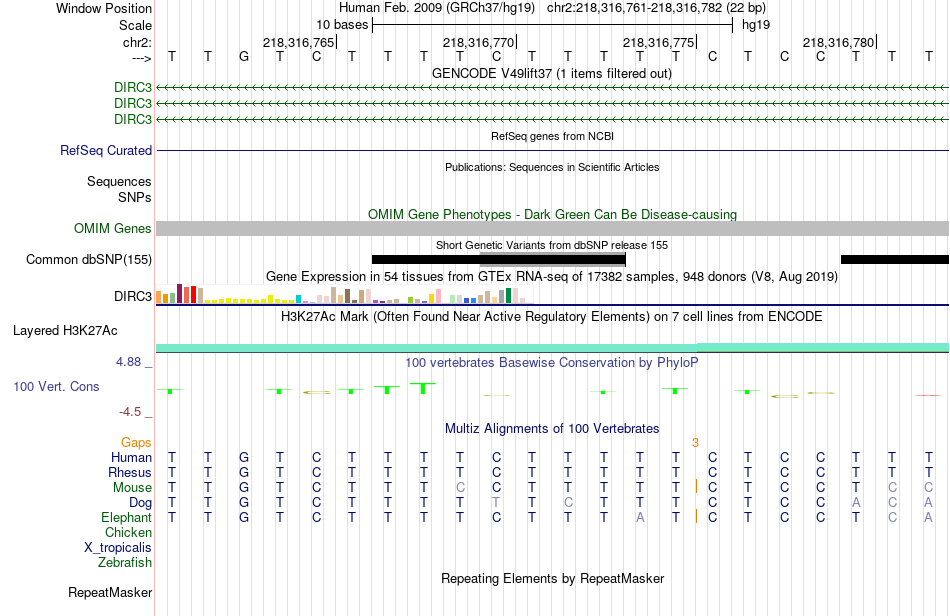This screenshot has height=616, width=950.
Task: Open the GENCODE V49lift37 track title
Action: 552,73
